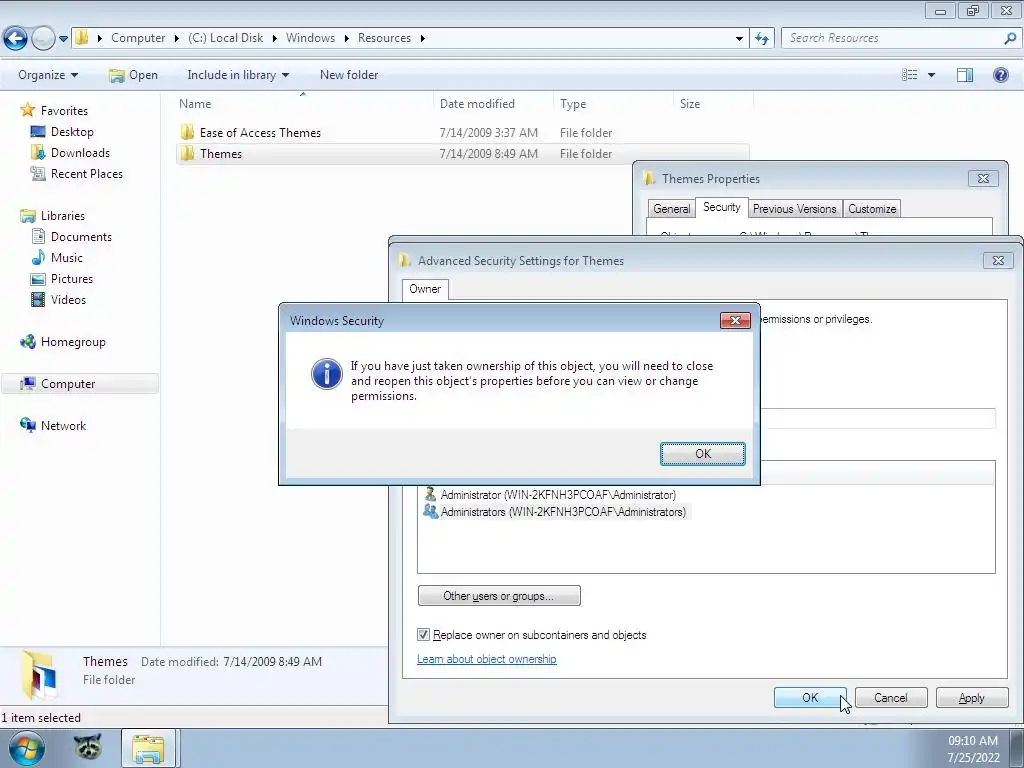Open the Learn about object ownership link
1024x768 pixels.
coord(487,659)
